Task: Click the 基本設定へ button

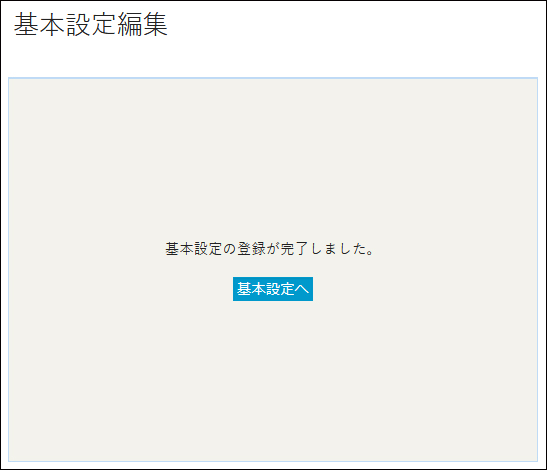Action: tap(273, 289)
